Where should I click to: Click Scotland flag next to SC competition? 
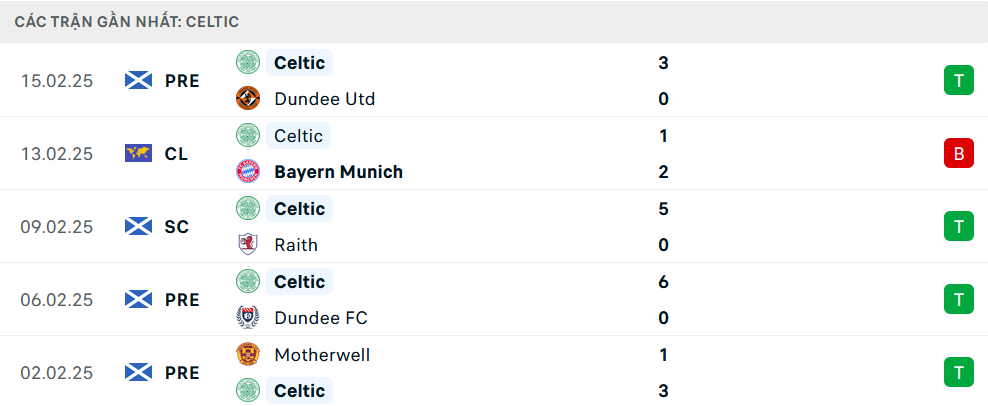pos(138,227)
